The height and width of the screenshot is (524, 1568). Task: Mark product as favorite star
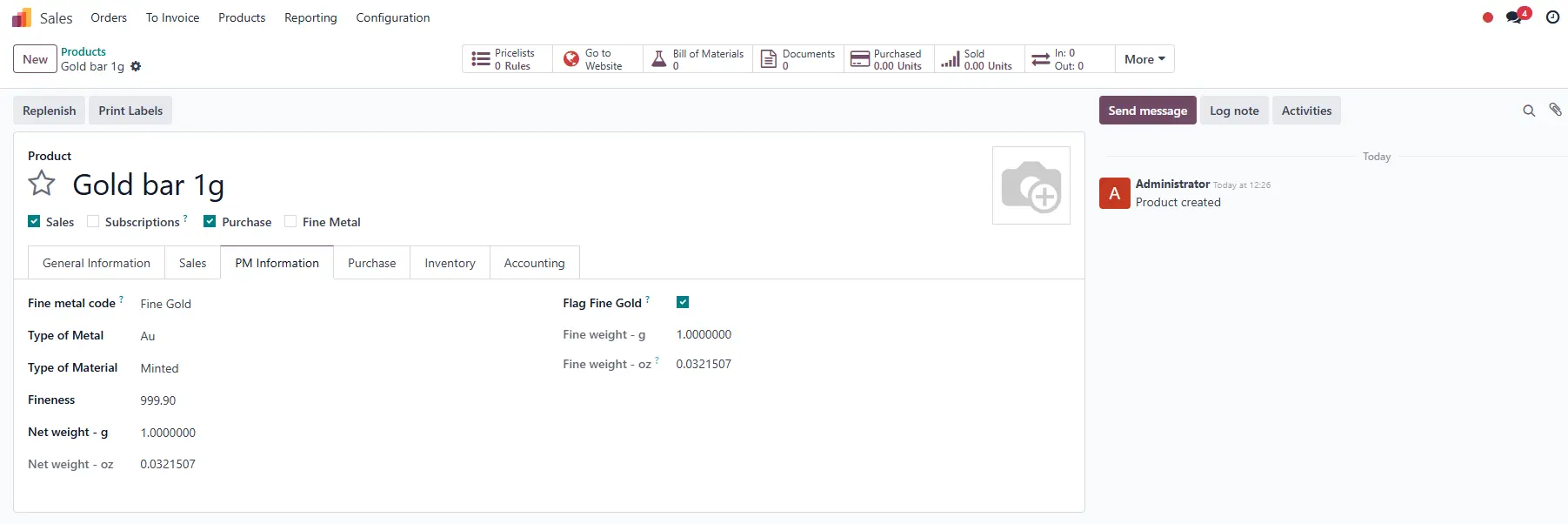point(42,184)
